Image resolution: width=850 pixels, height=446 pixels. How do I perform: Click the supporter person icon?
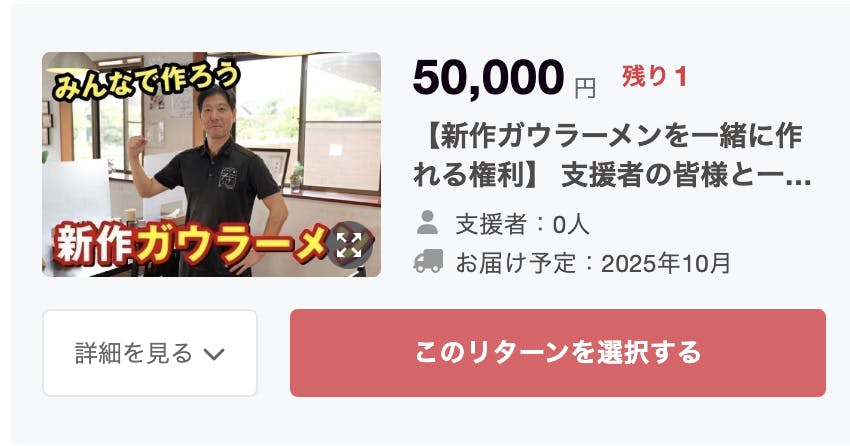pos(427,219)
